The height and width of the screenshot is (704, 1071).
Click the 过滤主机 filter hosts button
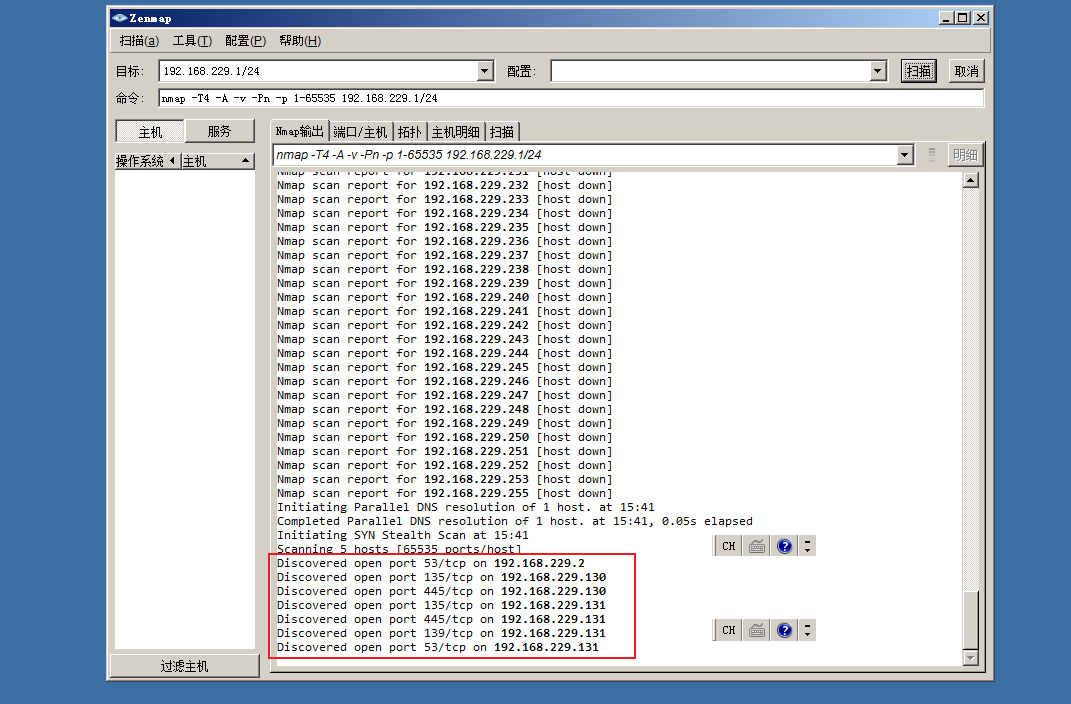point(184,666)
